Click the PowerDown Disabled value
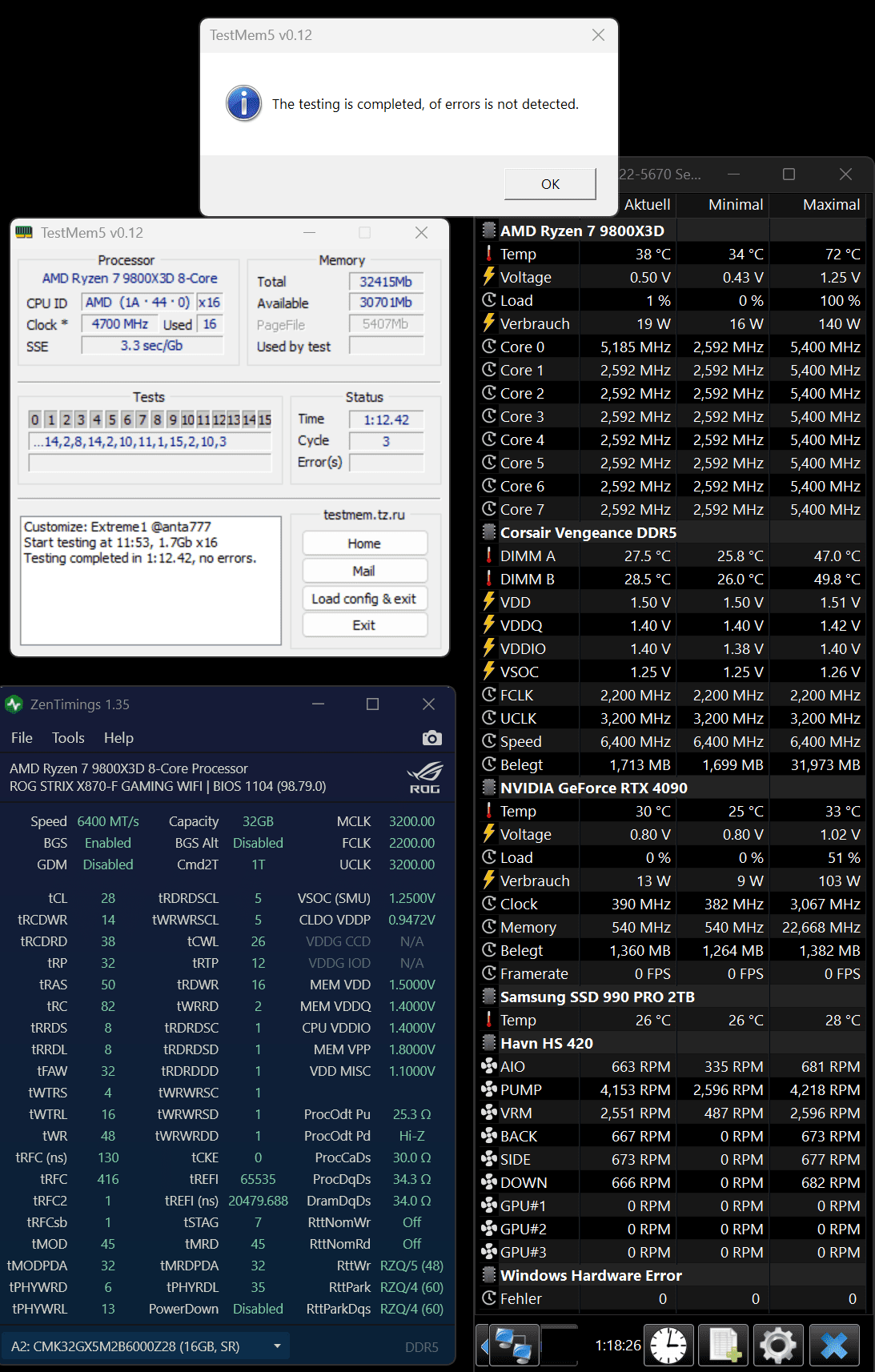 tap(258, 1309)
